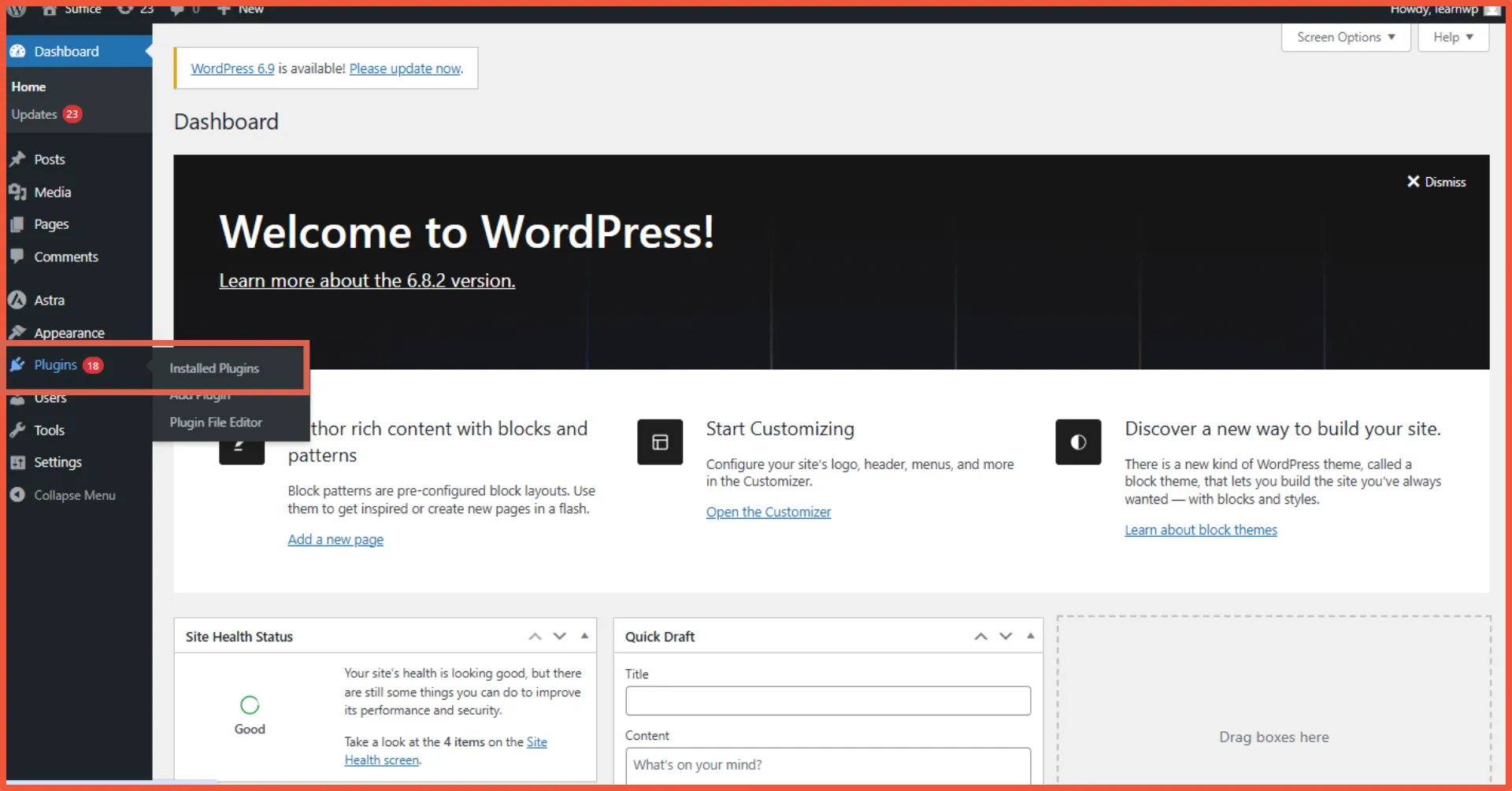The width and height of the screenshot is (1512, 791).
Task: Select the Tools wrench icon
Action: click(19, 430)
